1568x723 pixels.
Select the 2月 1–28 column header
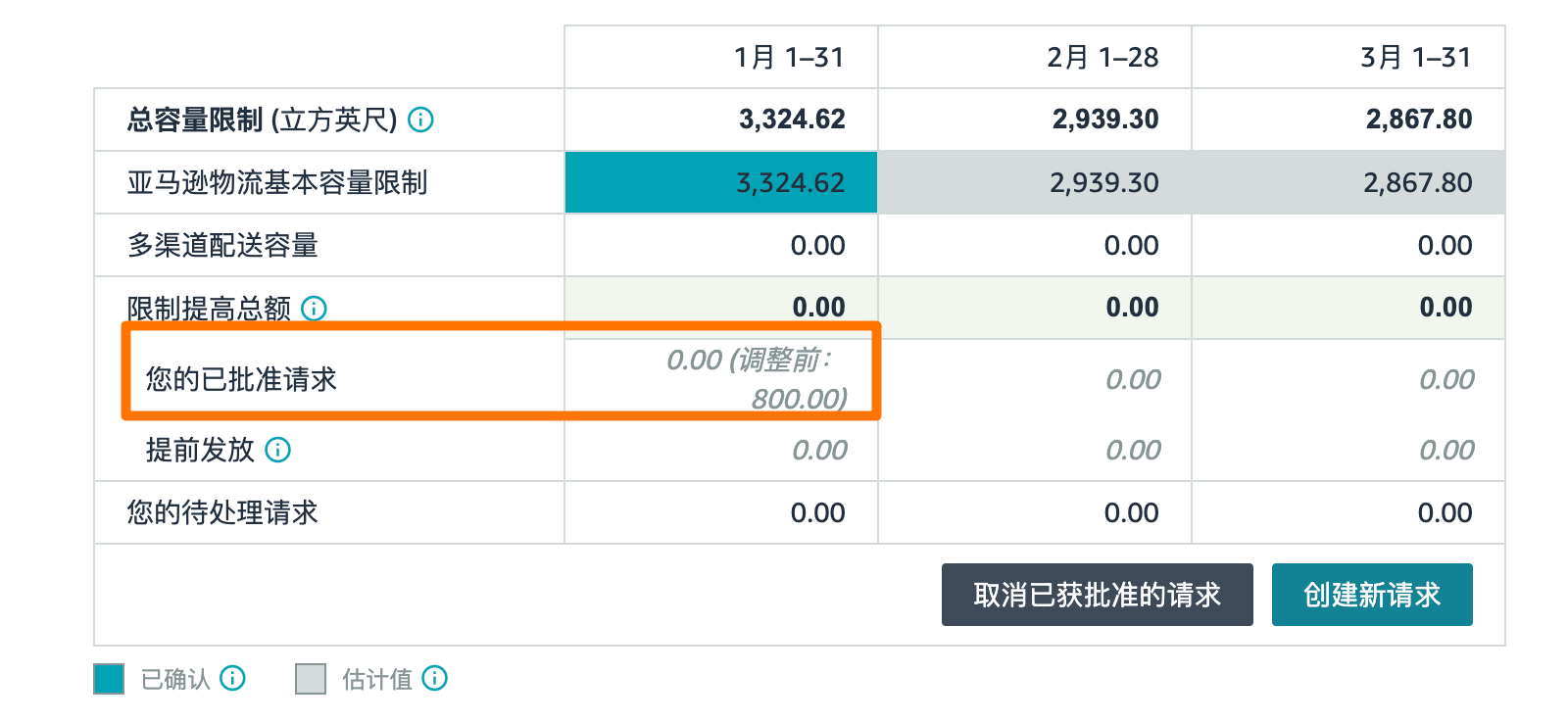(x=1102, y=58)
